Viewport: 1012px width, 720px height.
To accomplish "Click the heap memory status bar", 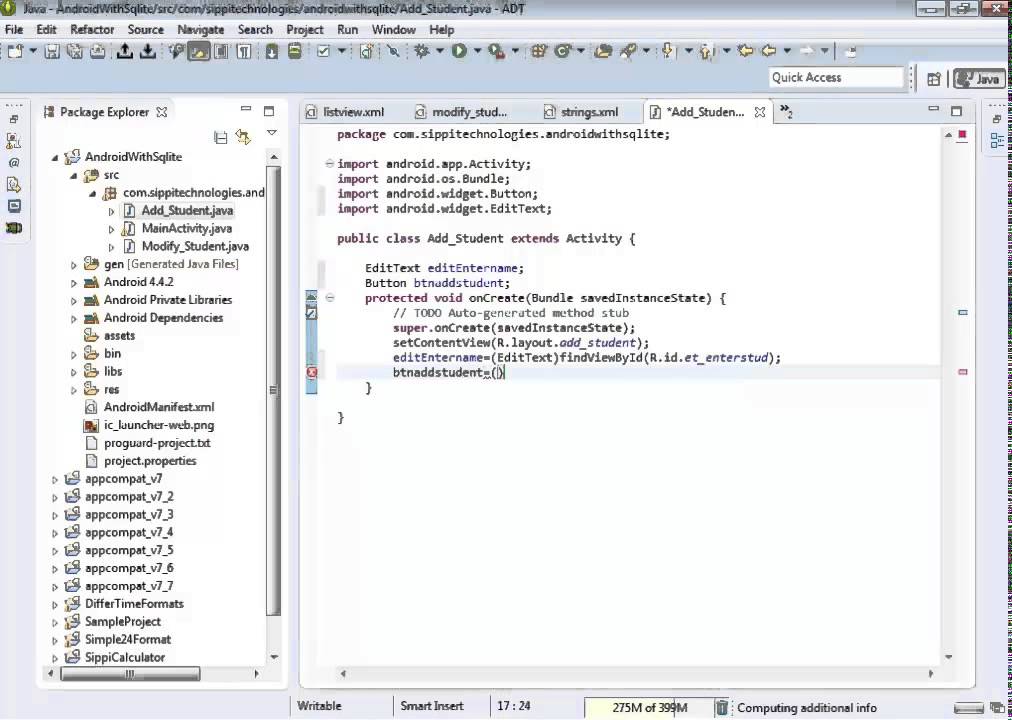I will click(x=649, y=708).
